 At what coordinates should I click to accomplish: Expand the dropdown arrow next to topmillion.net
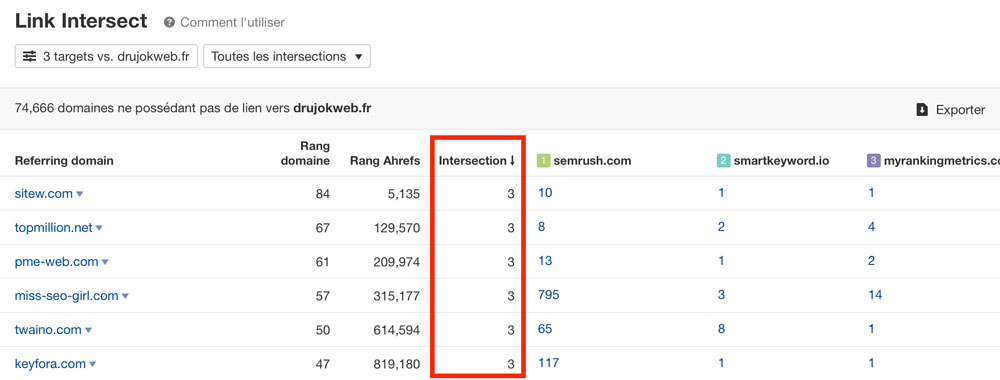[x=99, y=228]
